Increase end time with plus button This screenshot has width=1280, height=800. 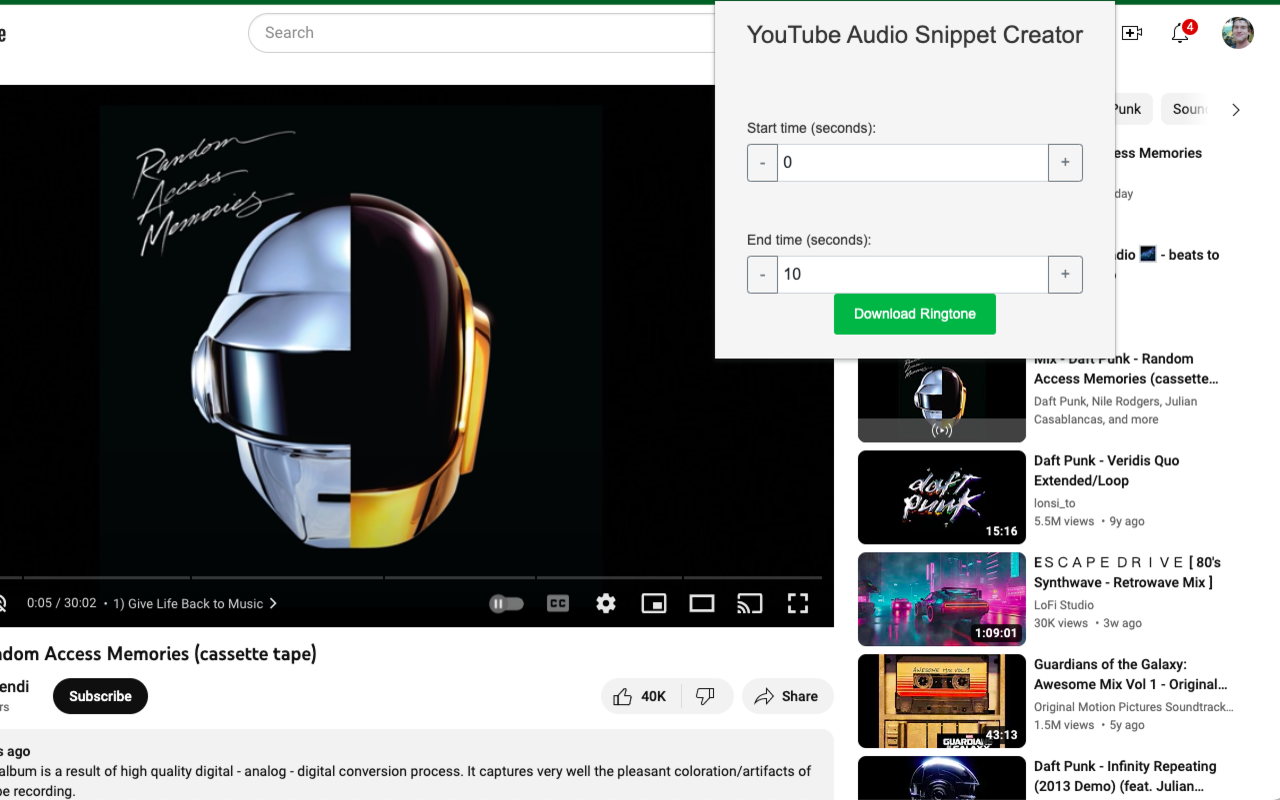[1065, 275]
